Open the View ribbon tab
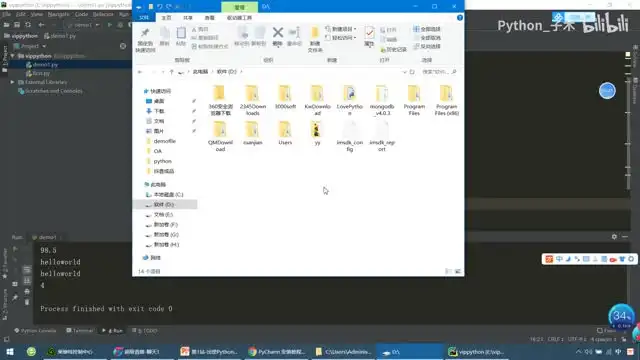The height and width of the screenshot is (360, 640). point(209,18)
